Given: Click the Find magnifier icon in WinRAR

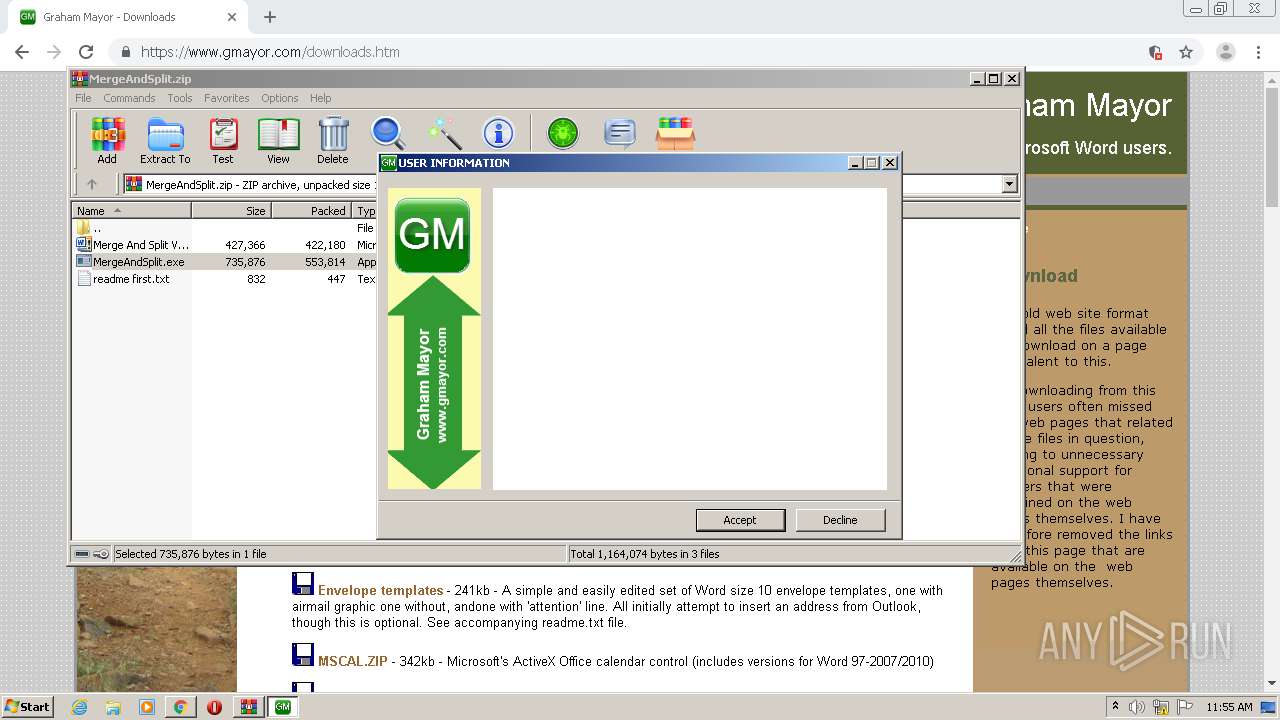Looking at the screenshot, I should pos(388,133).
